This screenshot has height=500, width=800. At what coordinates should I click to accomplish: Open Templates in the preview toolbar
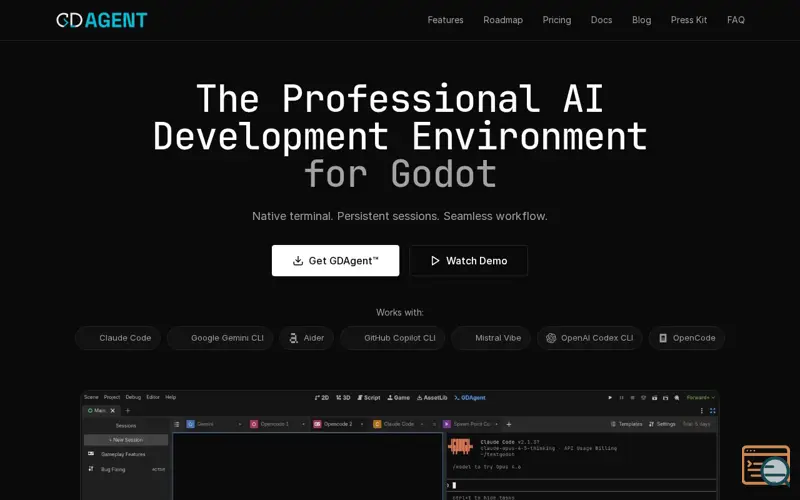click(x=626, y=424)
